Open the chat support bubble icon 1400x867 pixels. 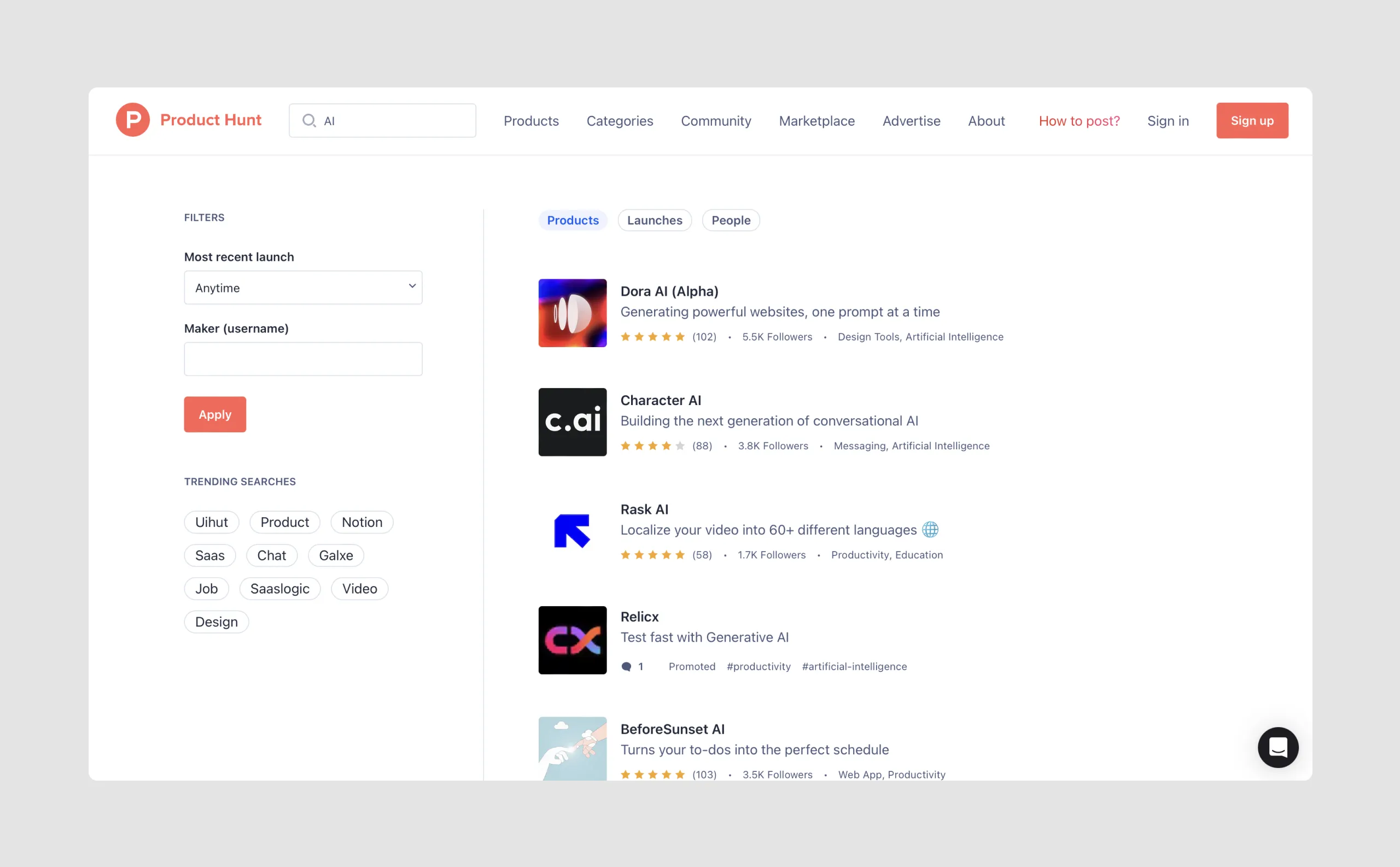click(x=1278, y=747)
